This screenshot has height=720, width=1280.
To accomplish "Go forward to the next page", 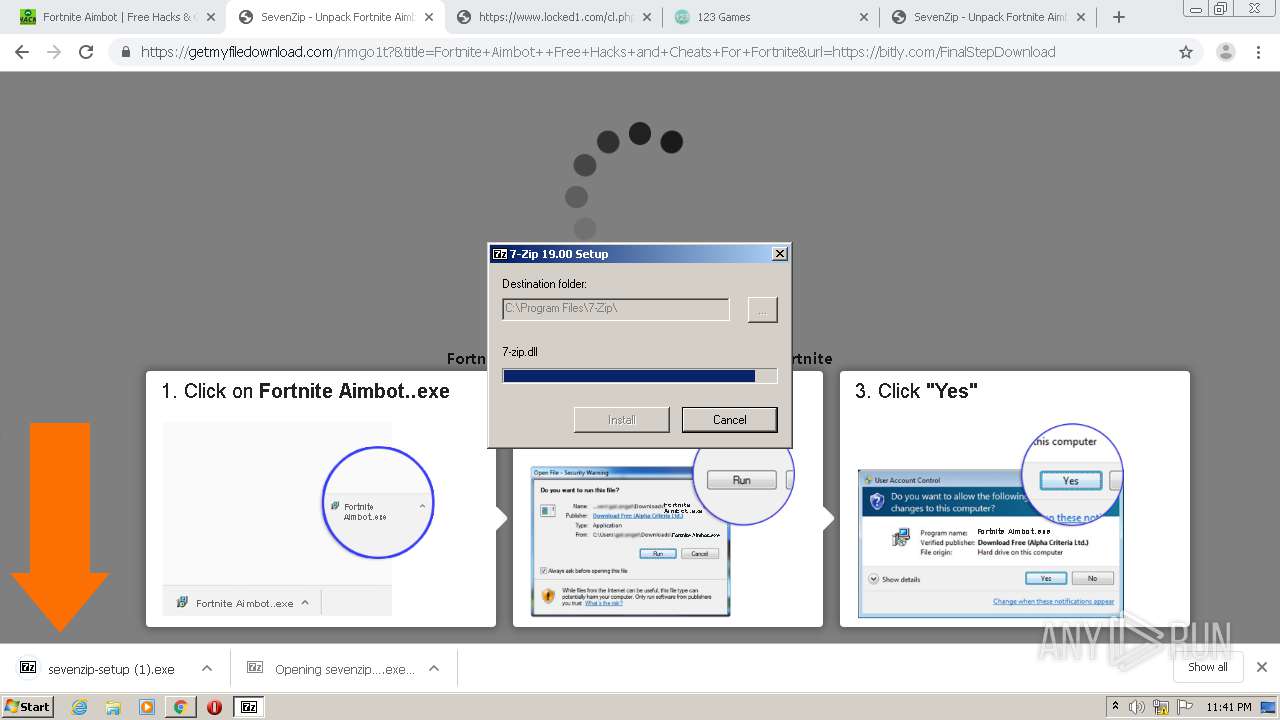I will [x=54, y=52].
